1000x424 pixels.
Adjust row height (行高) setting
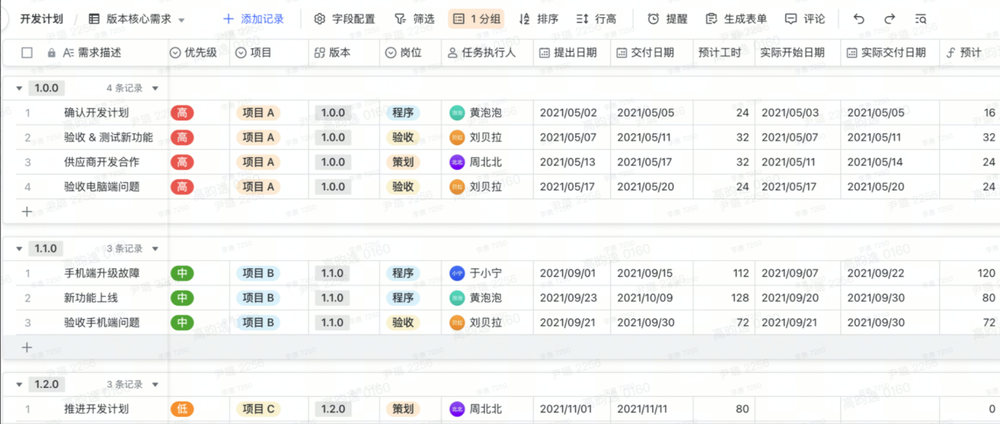(597, 19)
